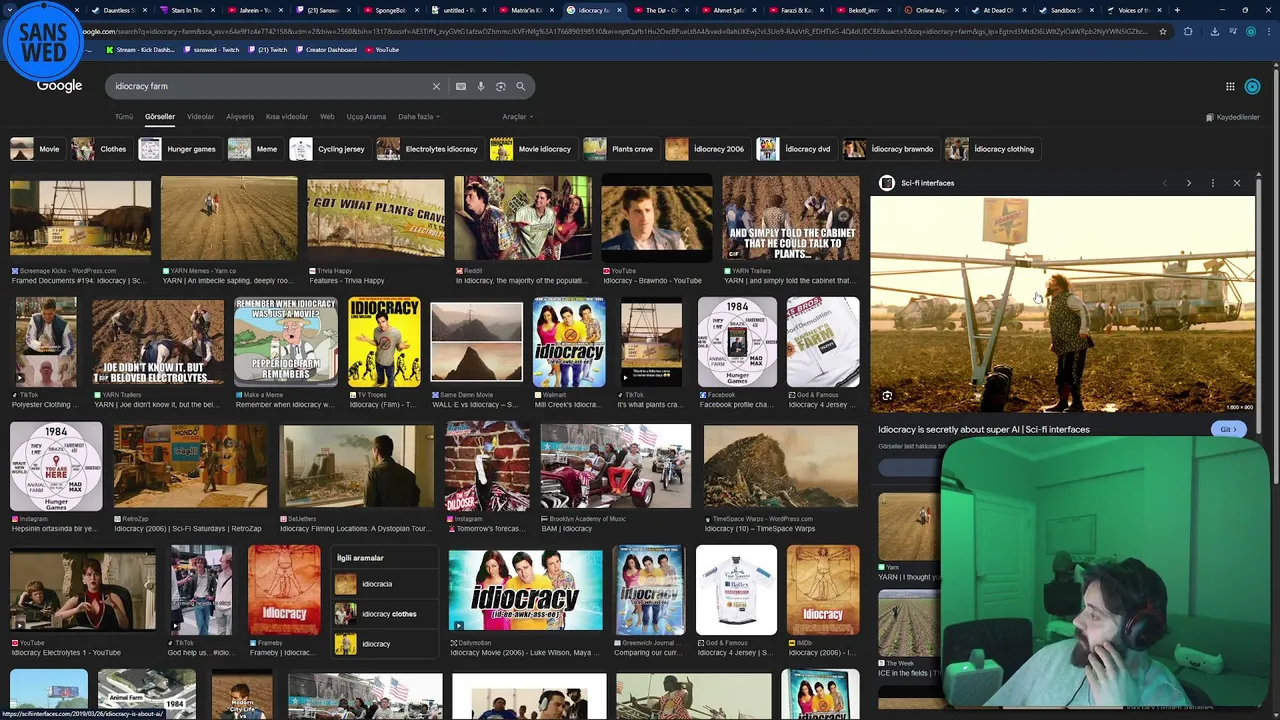Open the (21) Twitch bookmark

(x=267, y=50)
